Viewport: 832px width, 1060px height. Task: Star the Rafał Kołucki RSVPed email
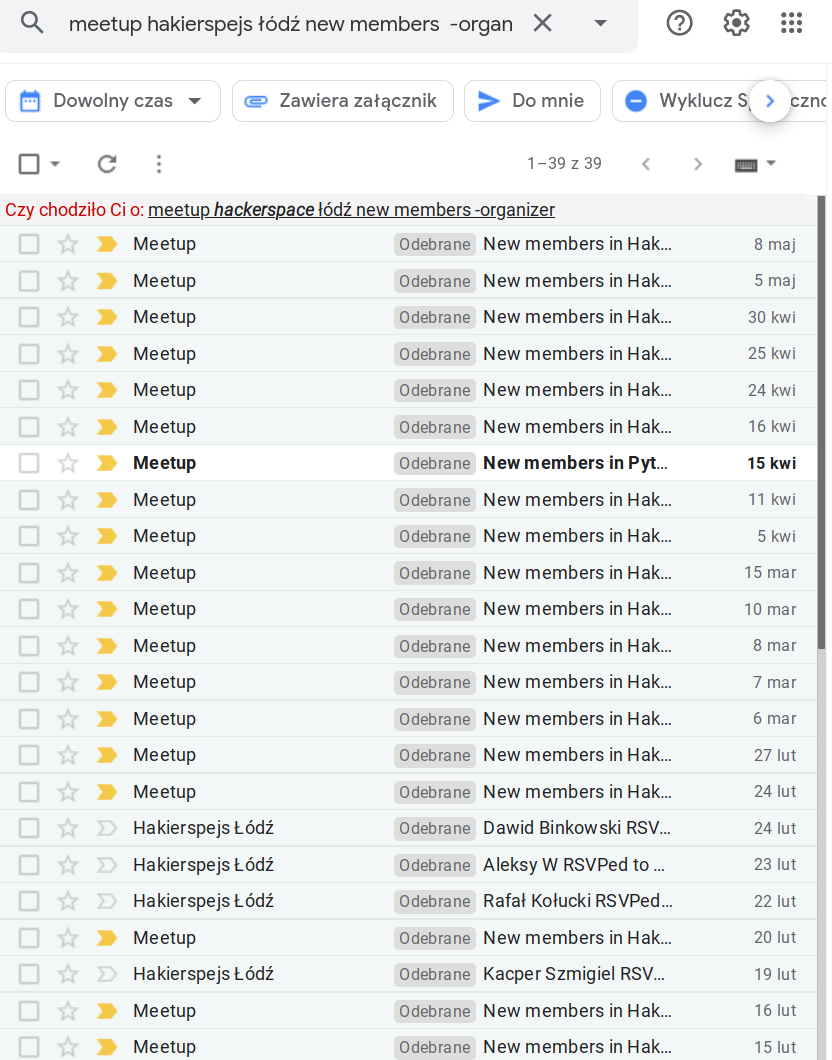tap(68, 900)
